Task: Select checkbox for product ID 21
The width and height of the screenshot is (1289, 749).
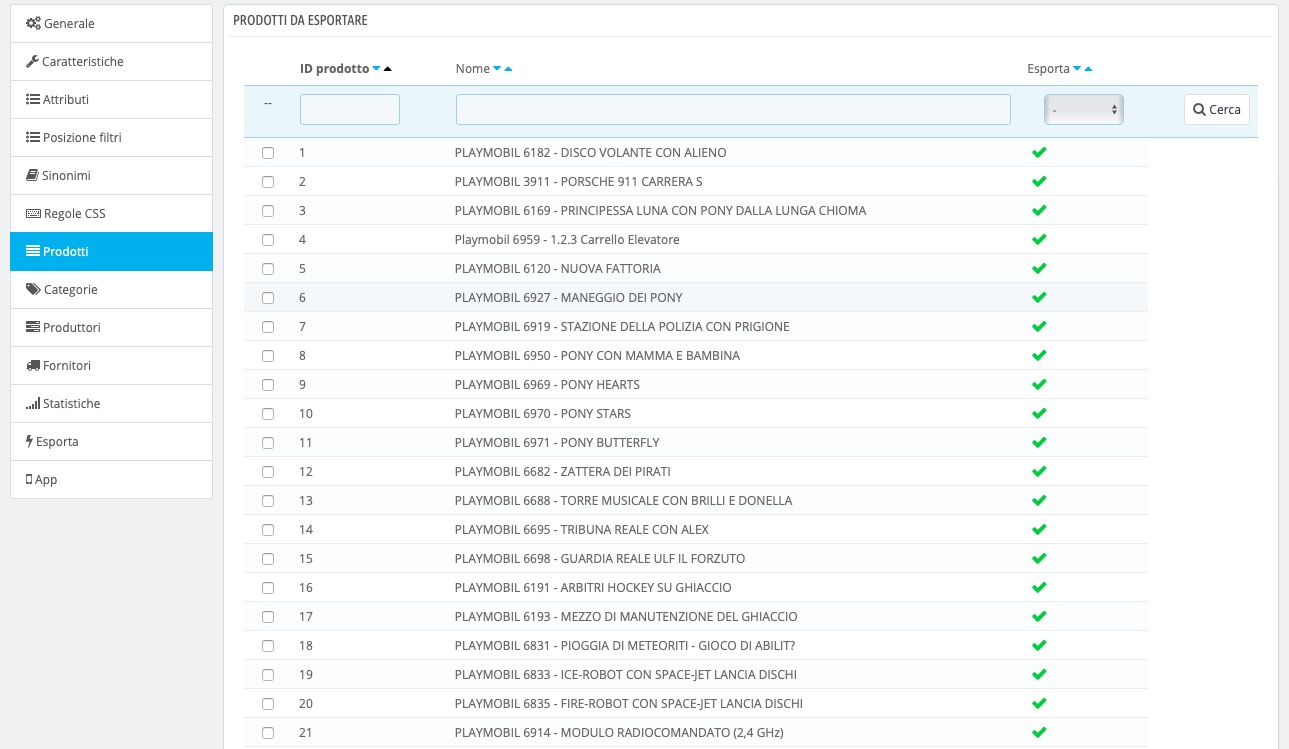Action: (x=267, y=733)
